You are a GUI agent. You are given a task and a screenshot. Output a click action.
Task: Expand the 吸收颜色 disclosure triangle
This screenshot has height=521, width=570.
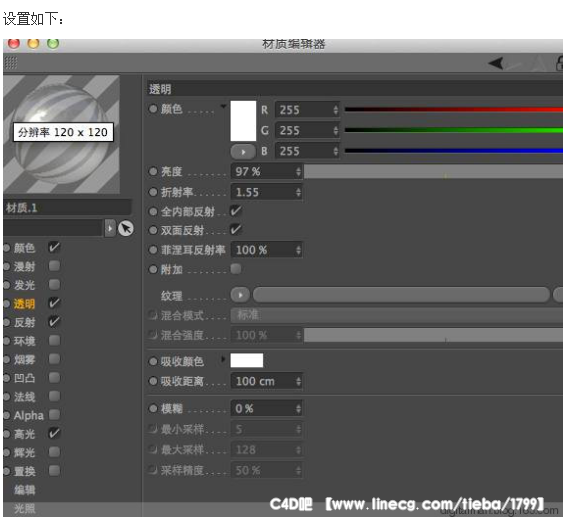point(223,360)
